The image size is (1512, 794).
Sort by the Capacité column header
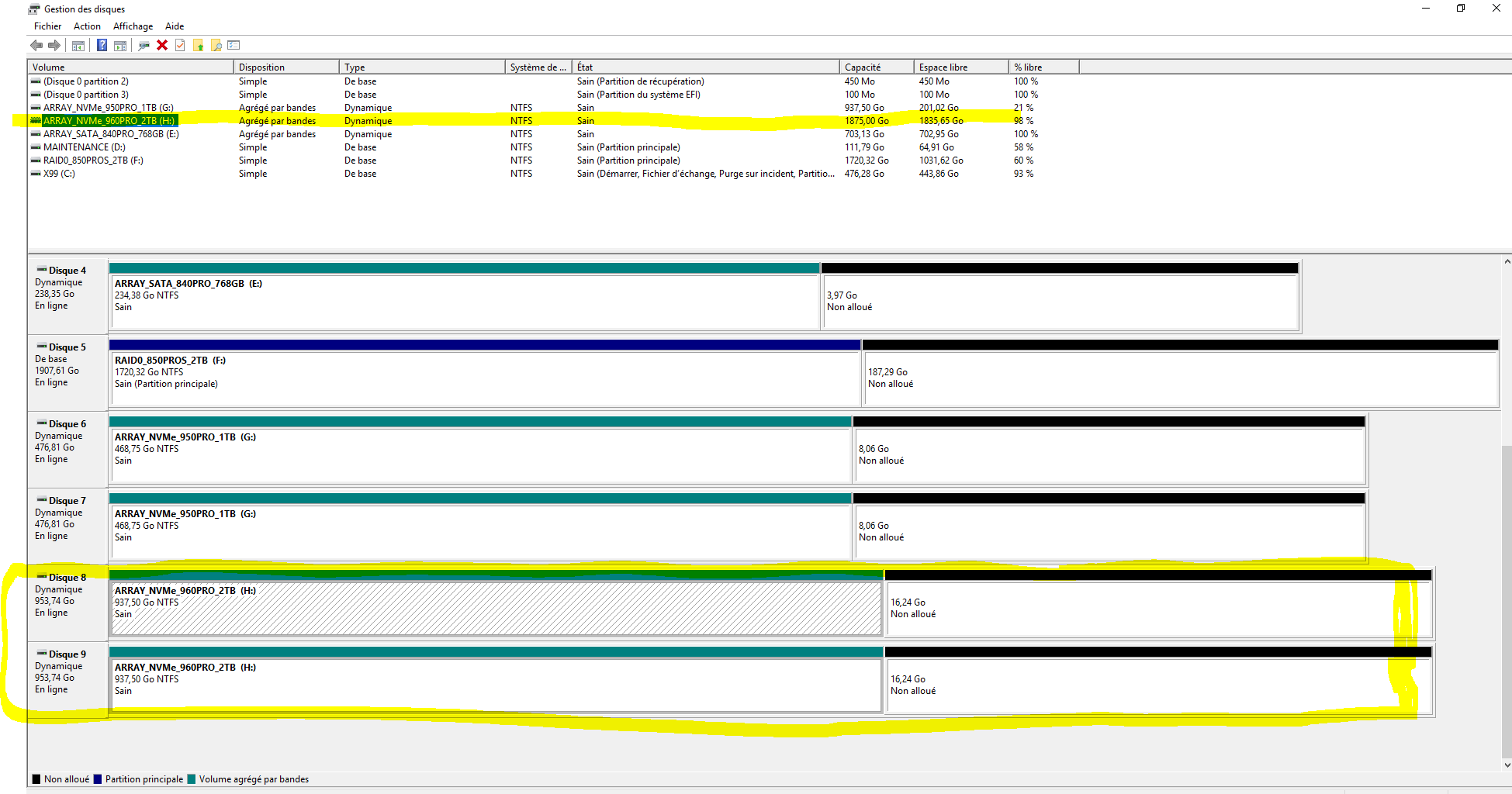[x=877, y=67]
